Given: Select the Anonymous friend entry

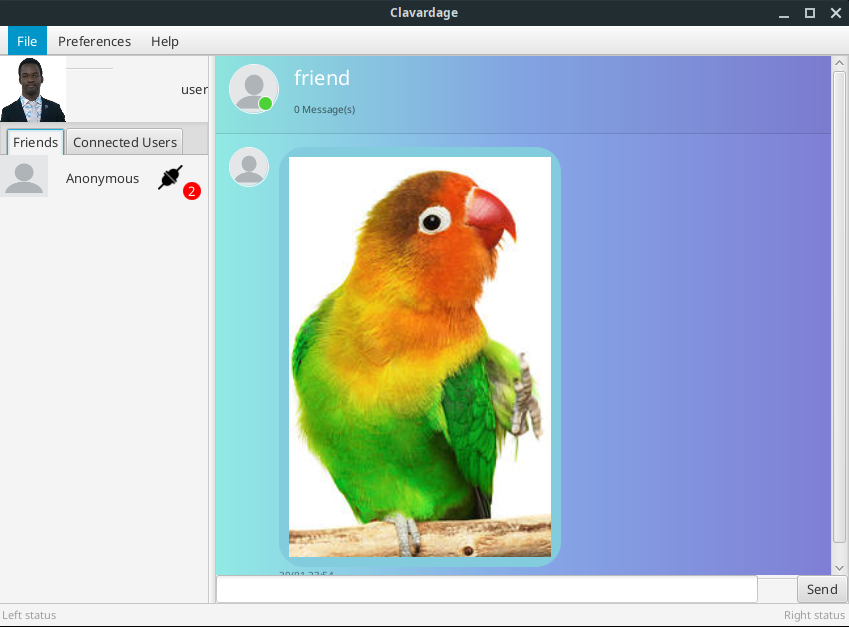Looking at the screenshot, I should point(104,177).
